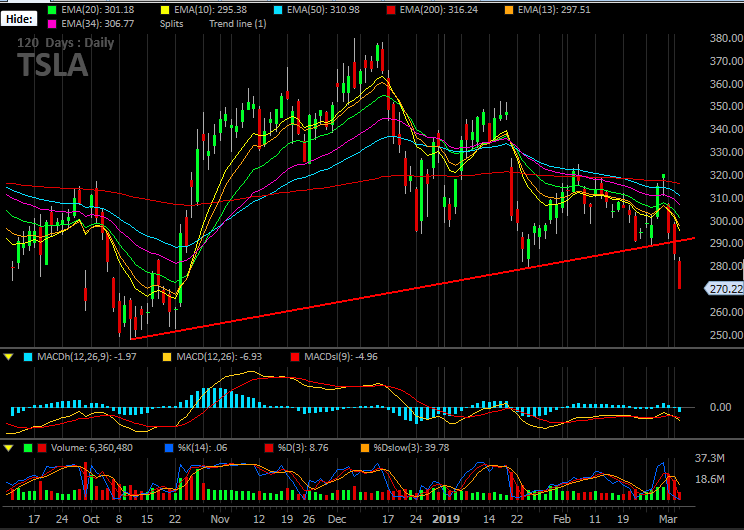Collapse the MACD panel yellow triangle

pyautogui.click(x=9, y=357)
